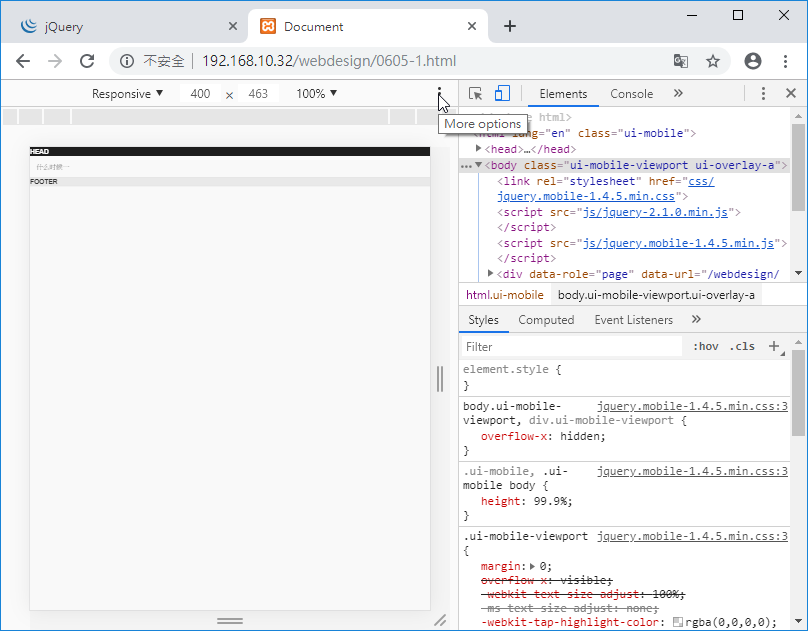Open a new browser tab
Screen dimensions: 808x631
click(x=510, y=26)
